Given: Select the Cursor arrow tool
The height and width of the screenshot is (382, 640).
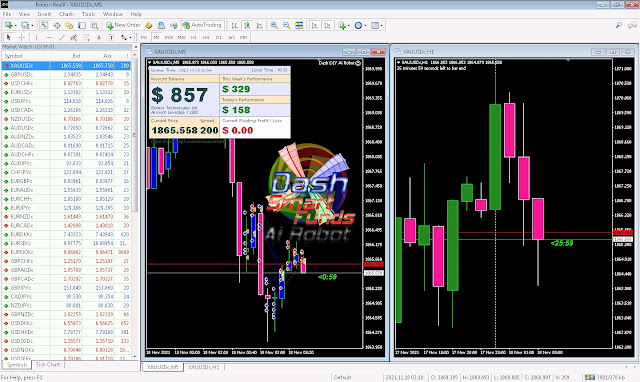Looking at the screenshot, I should coord(9,38).
